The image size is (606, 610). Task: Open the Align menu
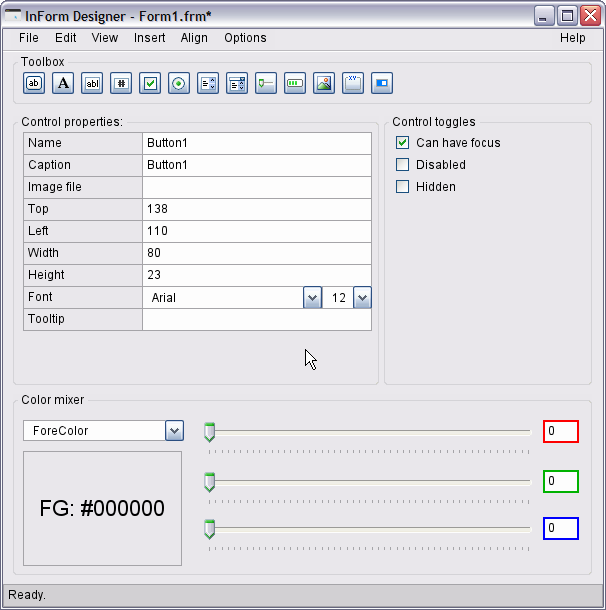[194, 38]
